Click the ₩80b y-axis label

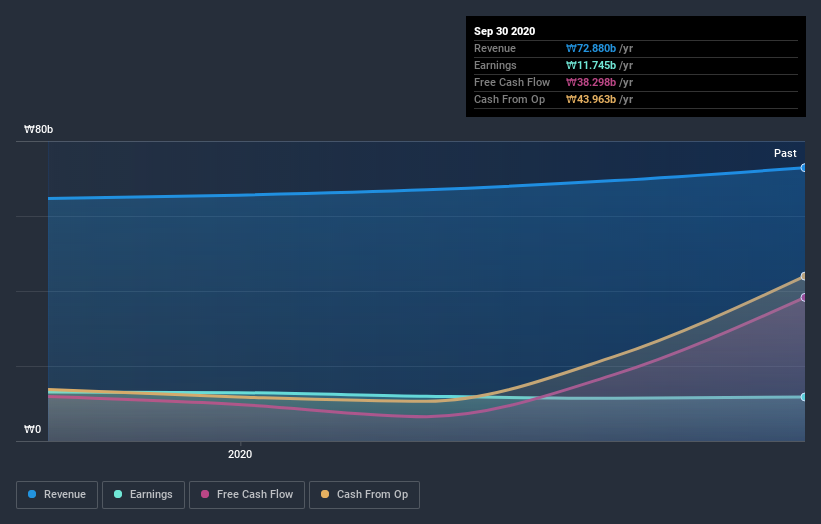(38, 129)
